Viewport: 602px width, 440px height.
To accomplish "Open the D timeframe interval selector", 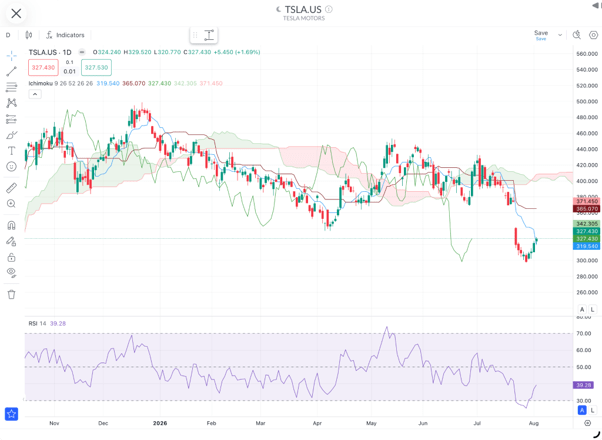I will [8, 35].
